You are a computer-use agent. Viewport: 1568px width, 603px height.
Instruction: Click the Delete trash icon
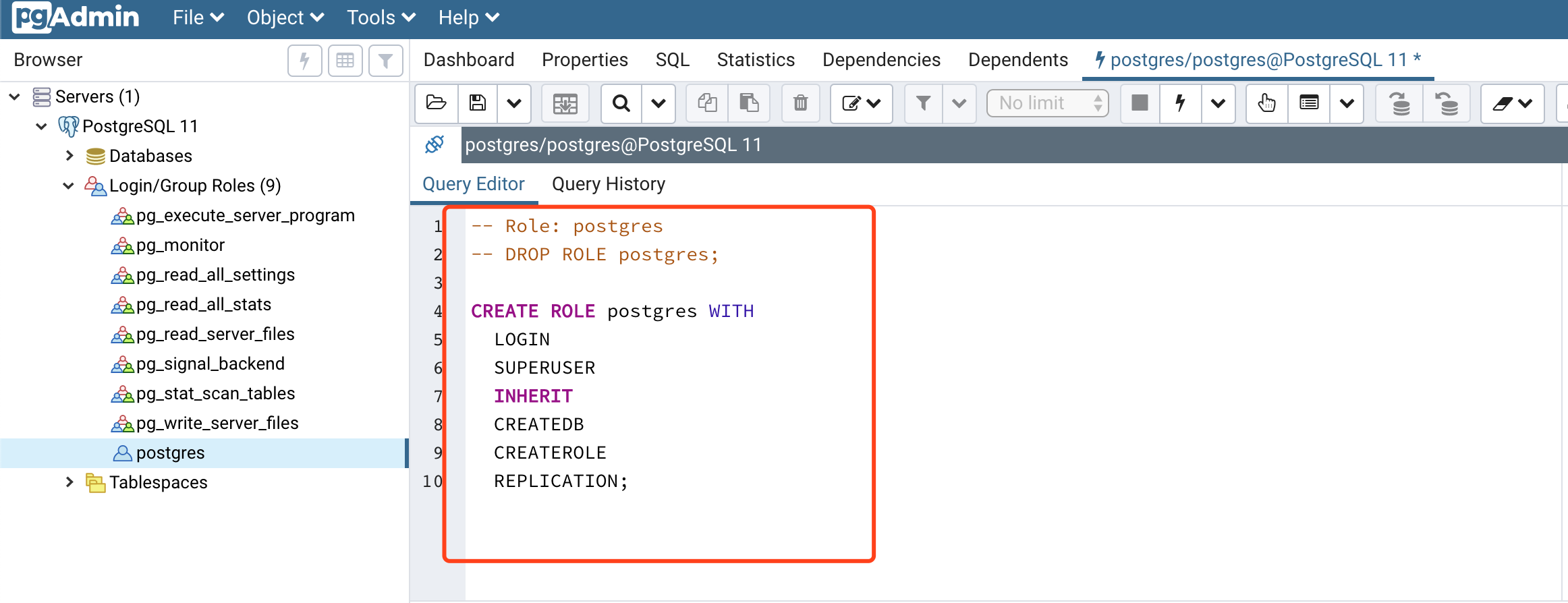point(801,103)
